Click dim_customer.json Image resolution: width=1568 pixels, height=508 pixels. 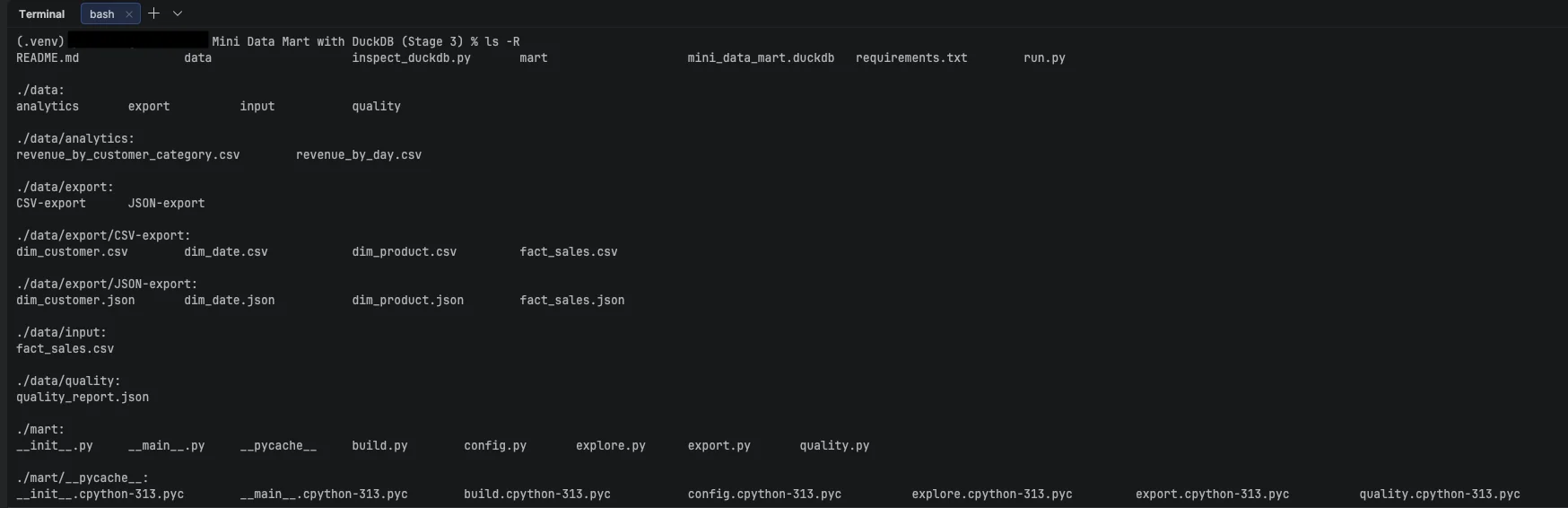[x=75, y=301]
